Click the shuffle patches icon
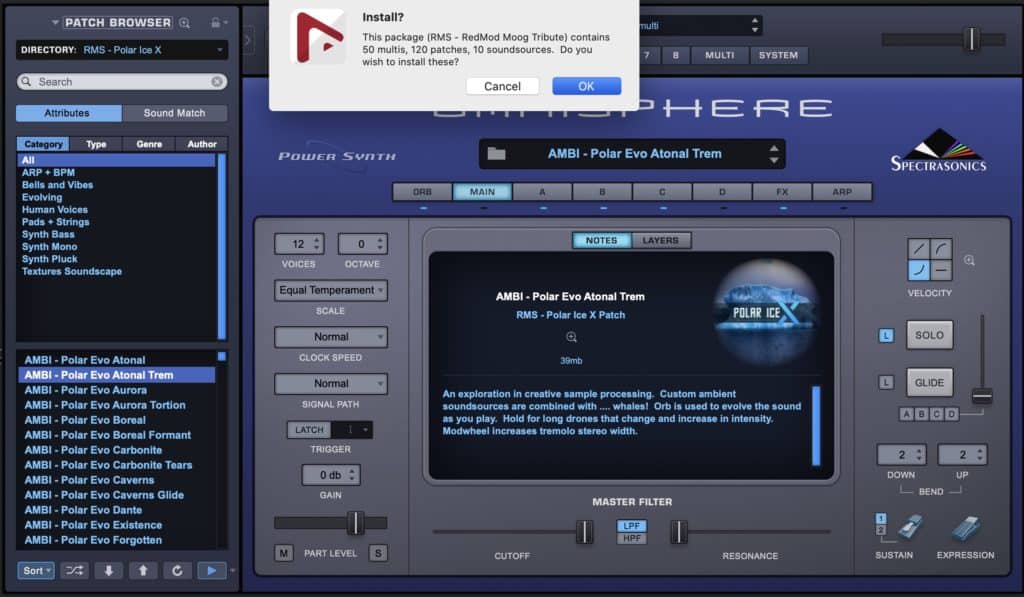 tap(74, 570)
